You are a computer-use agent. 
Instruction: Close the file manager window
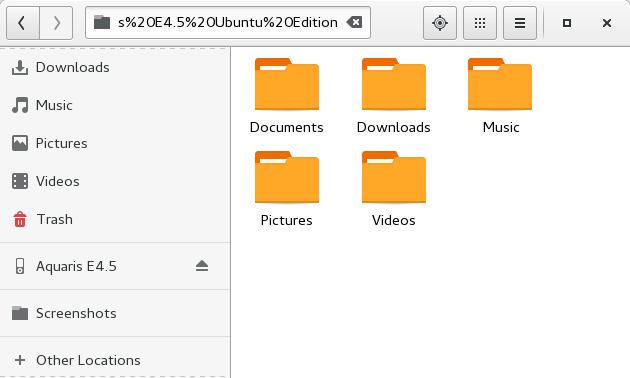[x=607, y=23]
